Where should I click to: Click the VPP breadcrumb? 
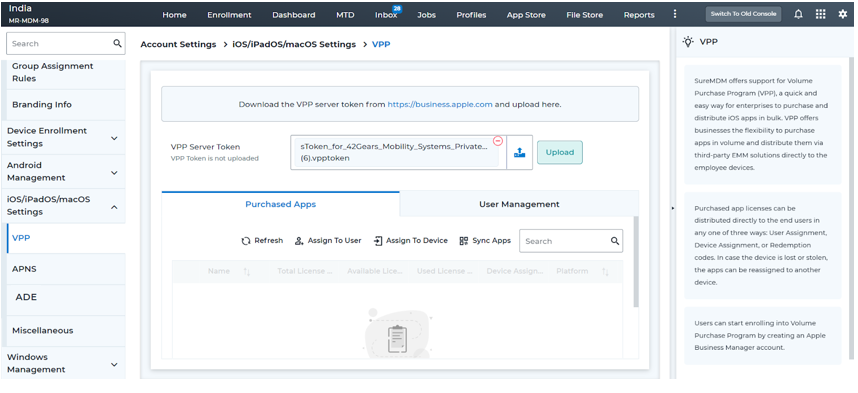click(x=381, y=44)
